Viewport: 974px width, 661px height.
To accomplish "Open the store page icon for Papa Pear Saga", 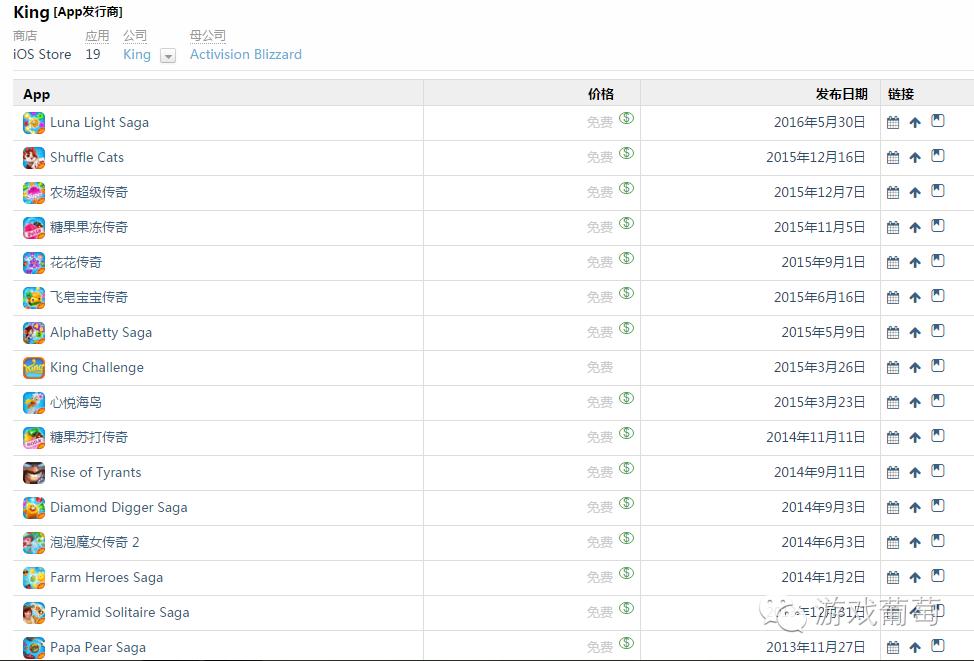I will pyautogui.click(x=937, y=645).
